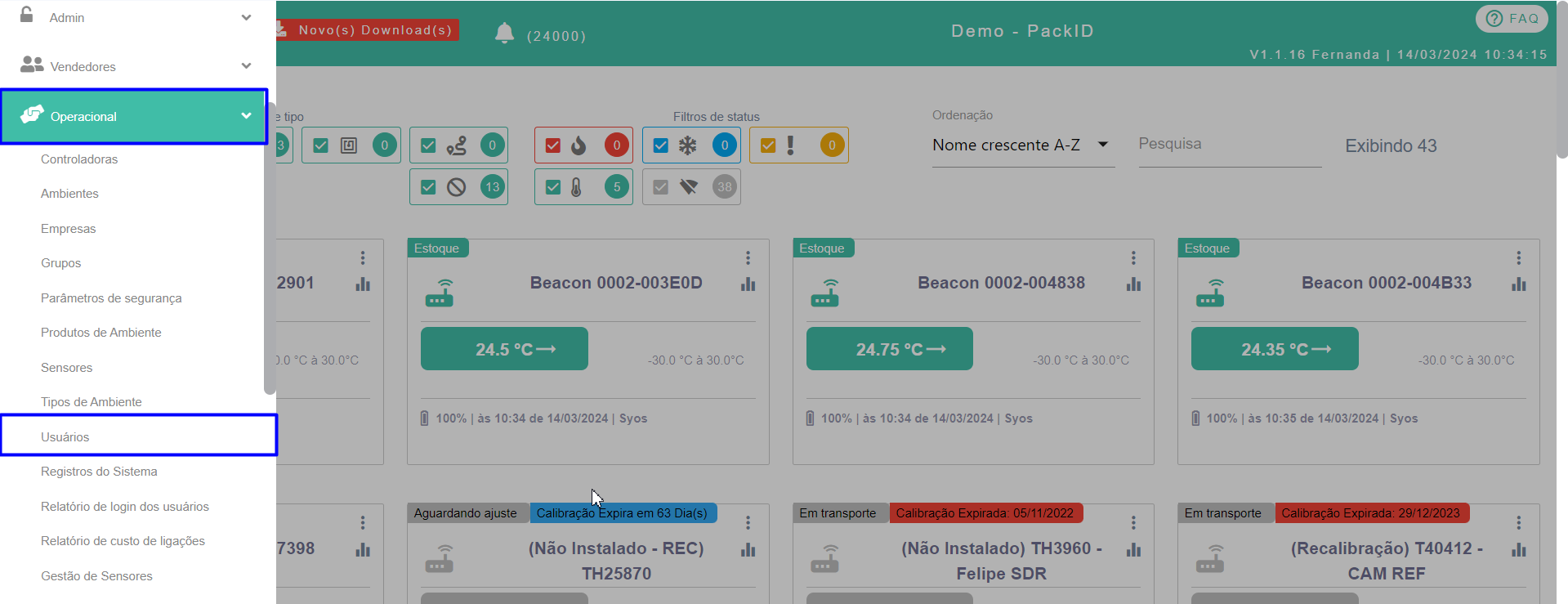The width and height of the screenshot is (1568, 604).
Task: Click the Beacon 0002-004B33 router icon
Action: [x=1210, y=293]
